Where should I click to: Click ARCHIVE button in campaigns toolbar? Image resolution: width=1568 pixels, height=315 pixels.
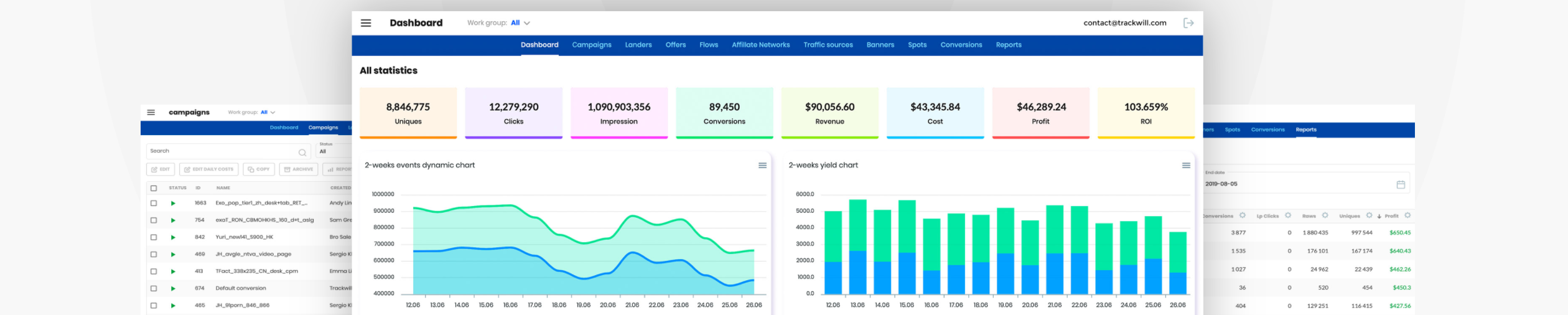point(299,169)
